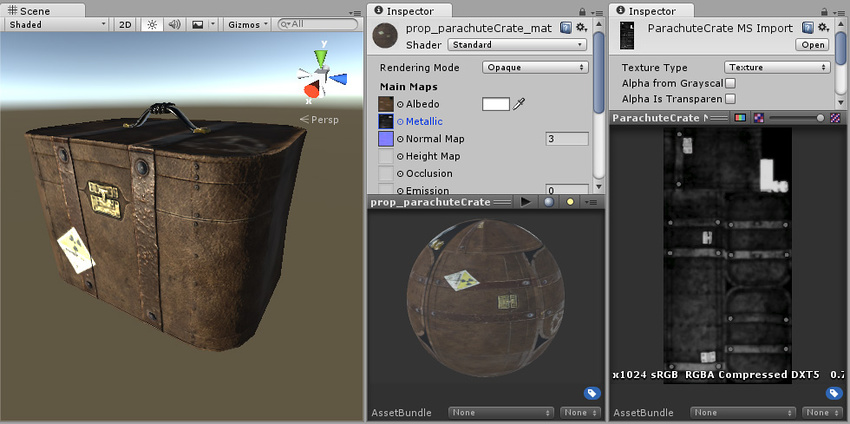Click the white Albedo color swatch
The image size is (850, 424).
[496, 104]
